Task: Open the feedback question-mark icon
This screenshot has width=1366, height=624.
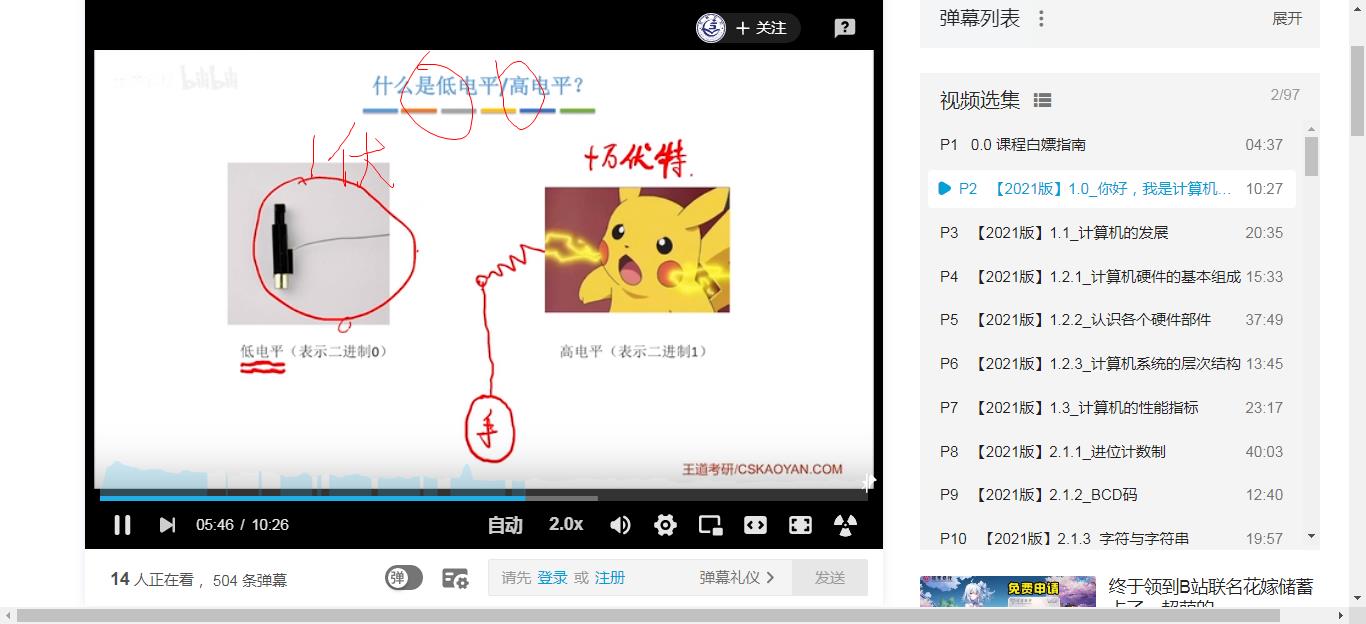Action: 845,28
